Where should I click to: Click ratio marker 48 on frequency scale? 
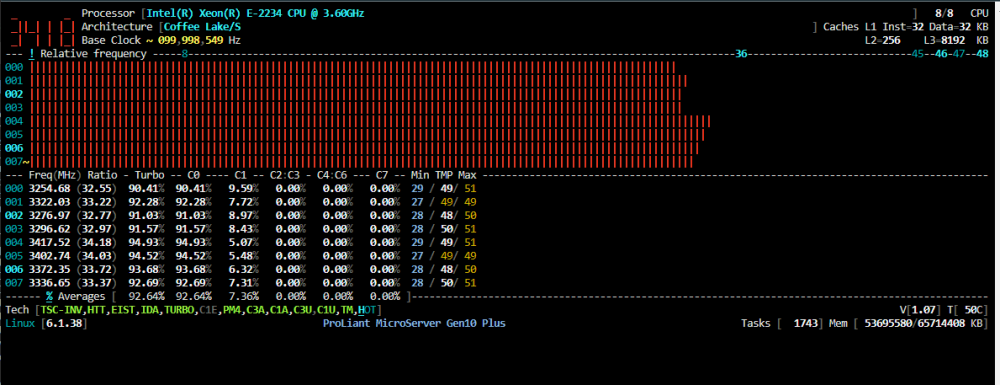click(x=982, y=54)
